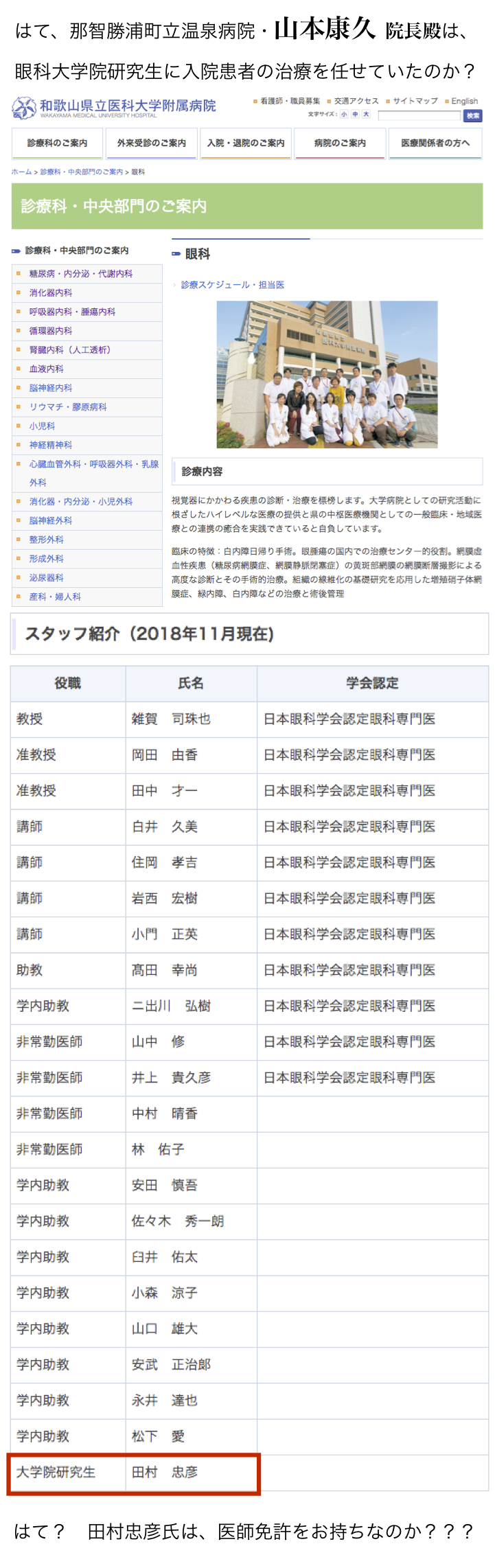Open the 交通アクセス link

pos(356,101)
